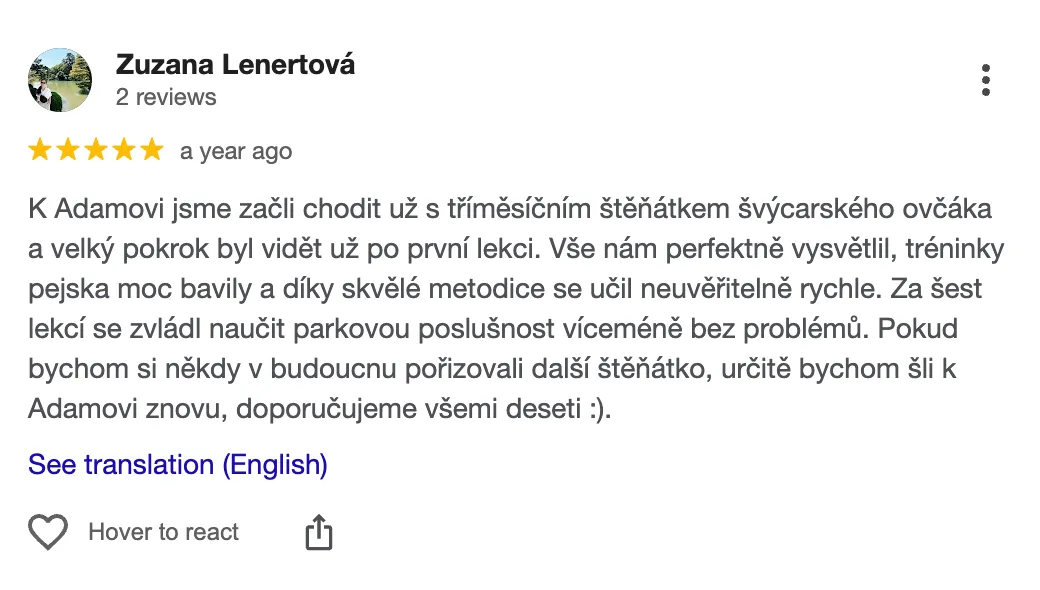Click the share review icon
This screenshot has width=1040, height=590.
(318, 532)
